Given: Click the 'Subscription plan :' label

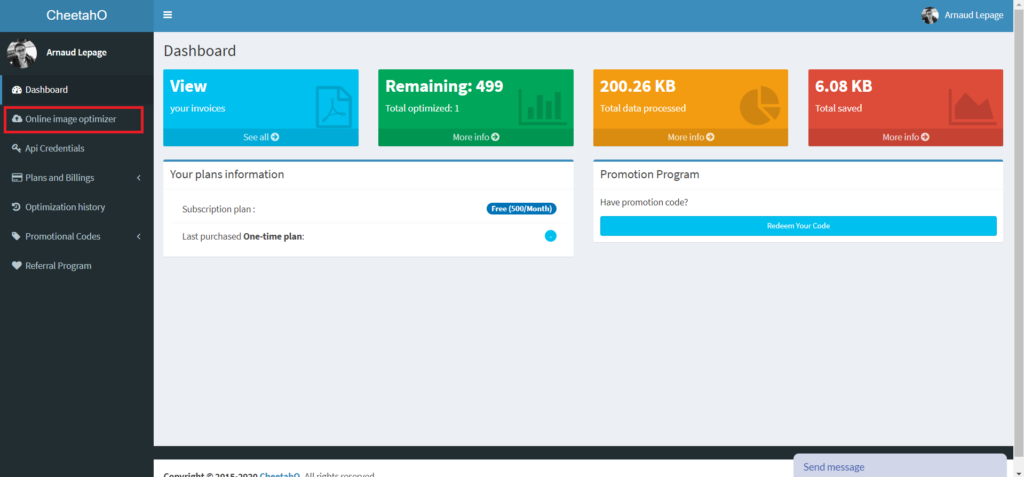Looking at the screenshot, I should click(219, 210).
